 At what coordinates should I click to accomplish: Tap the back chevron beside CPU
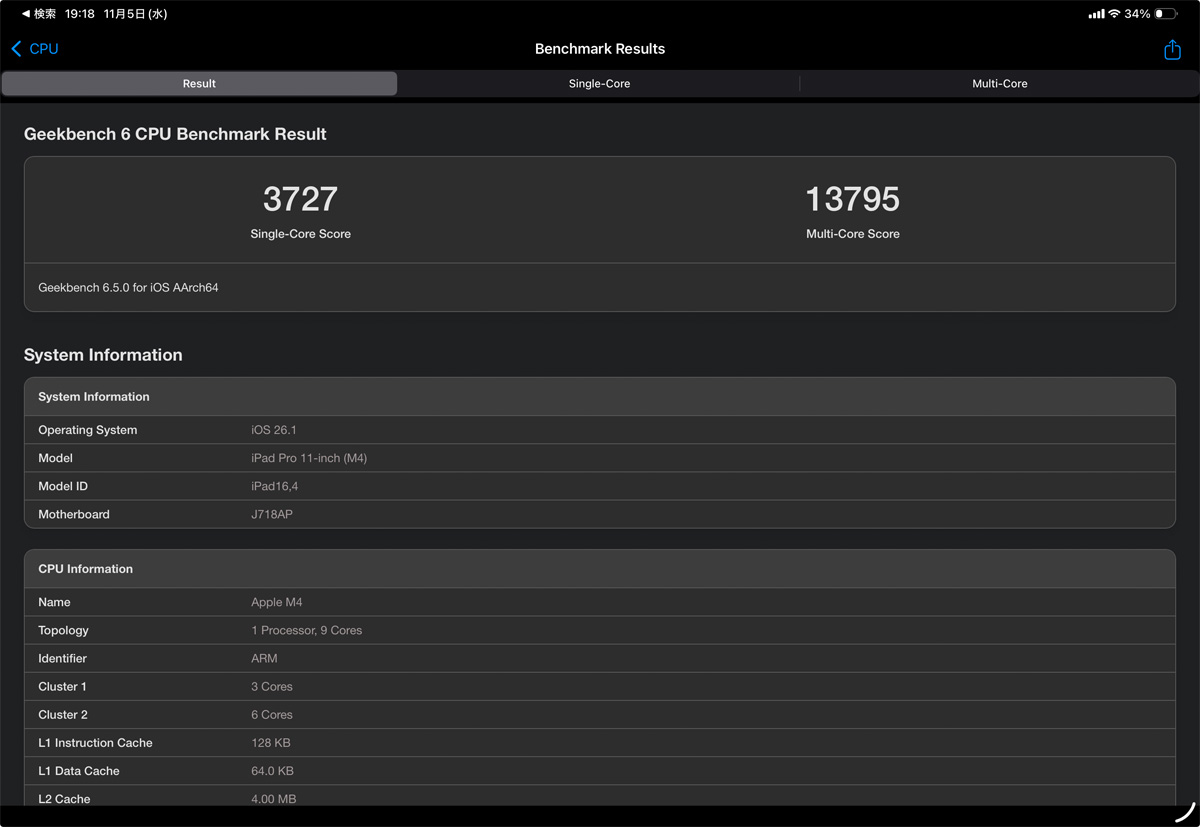point(16,49)
